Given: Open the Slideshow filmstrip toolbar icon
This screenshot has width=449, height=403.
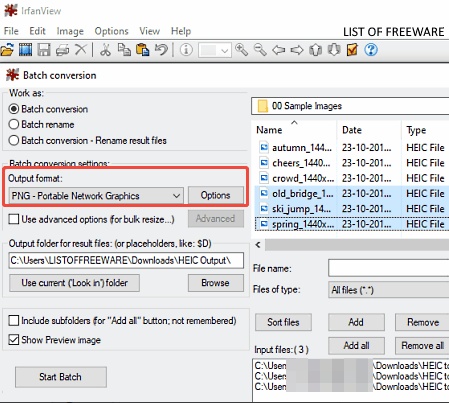Looking at the screenshot, I should (x=26, y=50).
